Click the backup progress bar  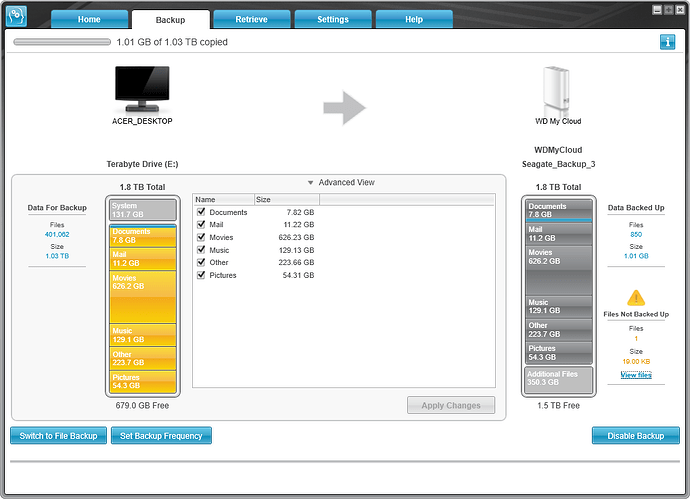62,42
